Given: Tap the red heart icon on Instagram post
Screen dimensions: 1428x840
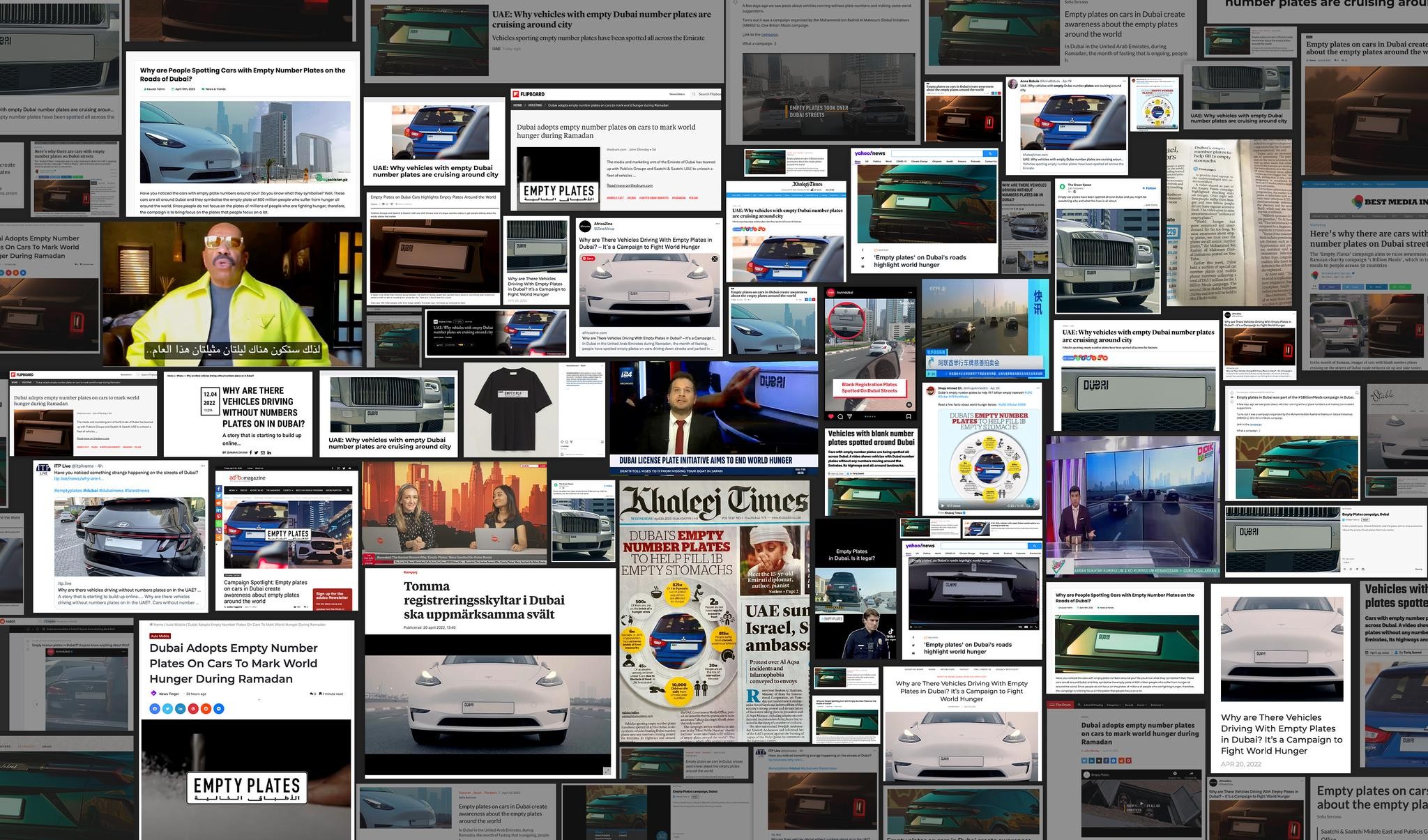Looking at the screenshot, I should tap(831, 416).
